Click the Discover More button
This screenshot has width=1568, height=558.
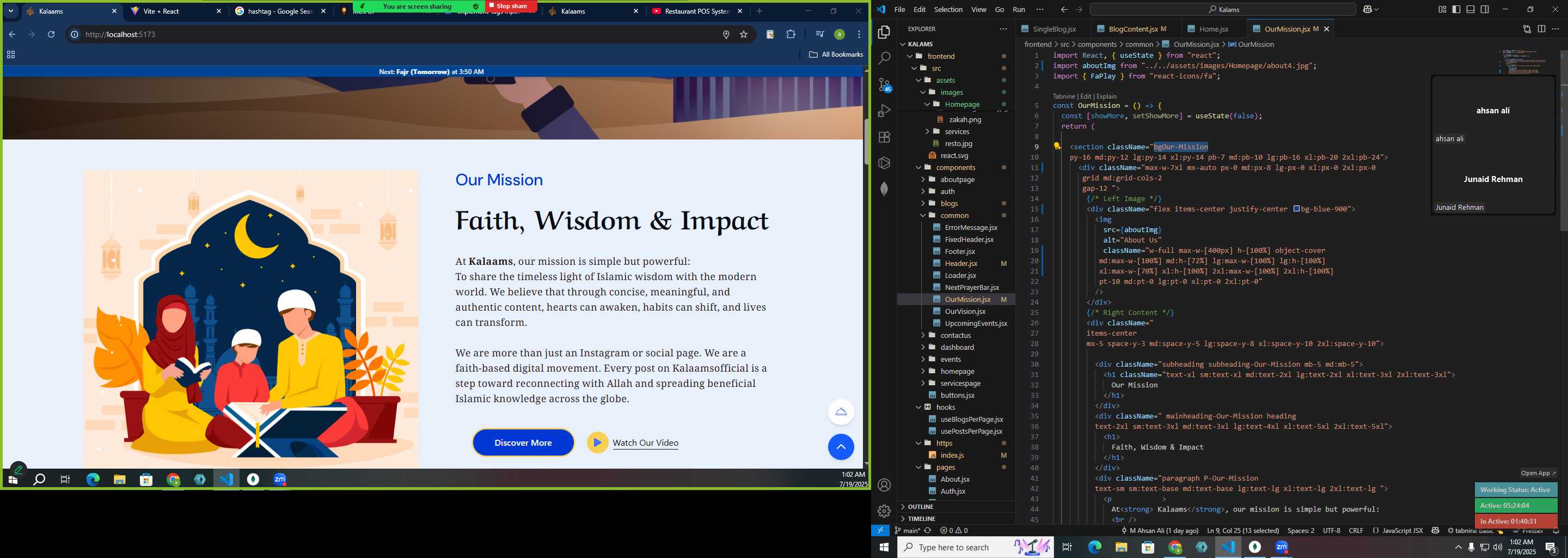tap(523, 443)
